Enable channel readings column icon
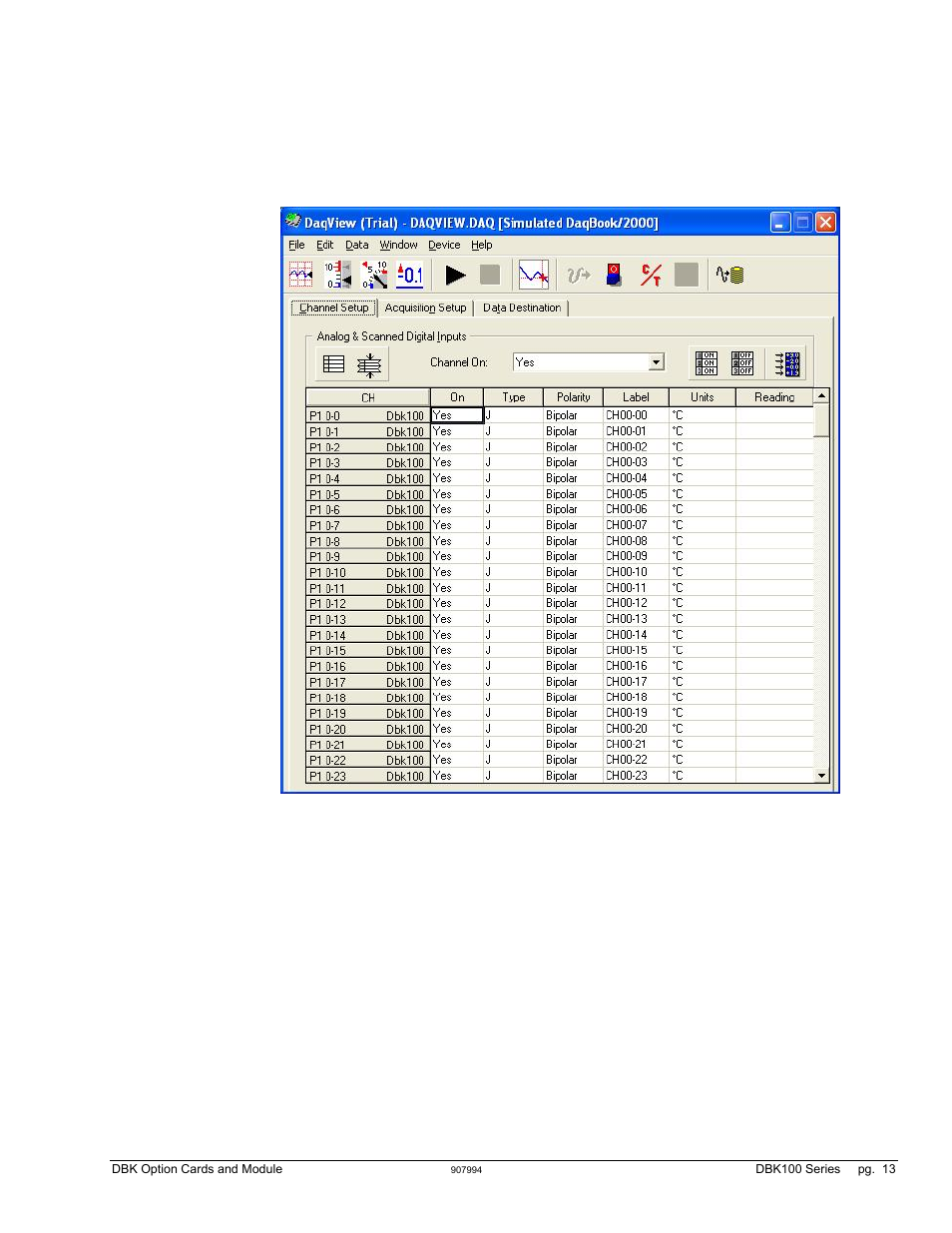This screenshot has height=1233, width=952. pyautogui.click(x=786, y=363)
